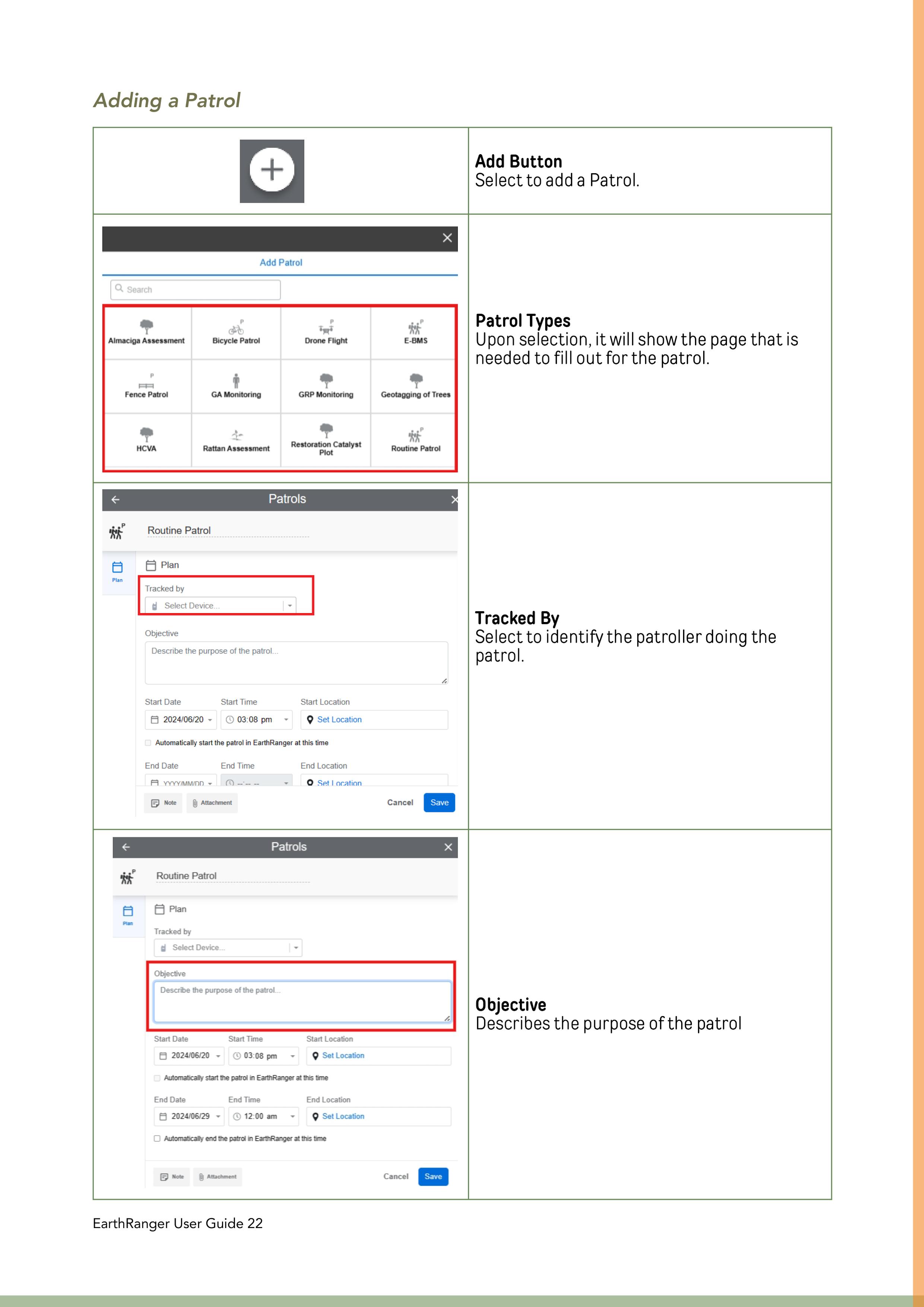
Task: Switch to the Add Patrol tab
Action: (x=281, y=263)
